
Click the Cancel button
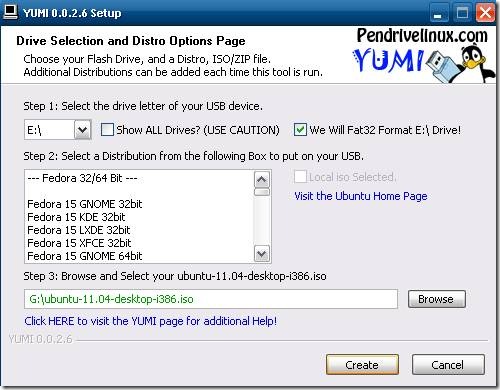click(448, 365)
